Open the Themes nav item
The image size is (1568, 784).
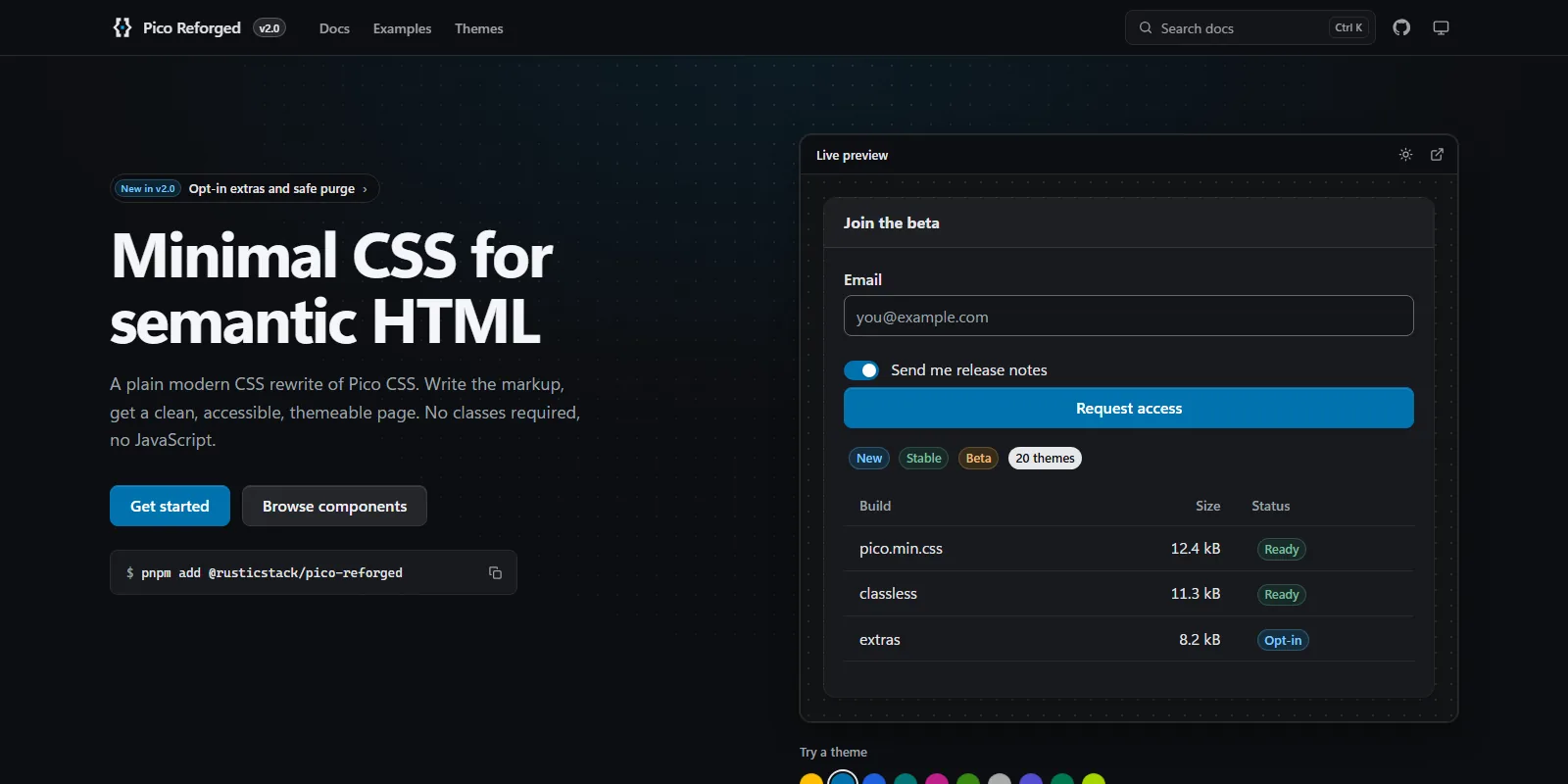point(479,28)
